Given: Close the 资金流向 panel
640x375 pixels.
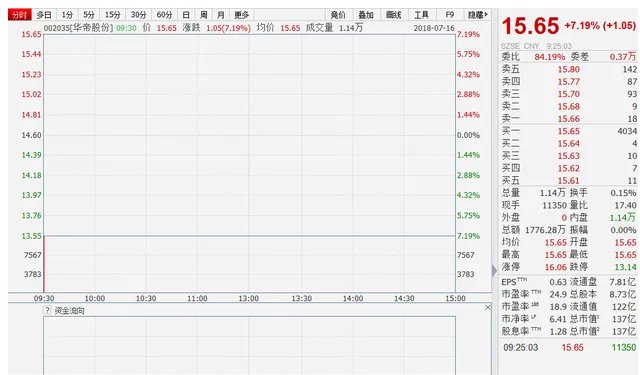Looking at the screenshot, I should point(488,307).
